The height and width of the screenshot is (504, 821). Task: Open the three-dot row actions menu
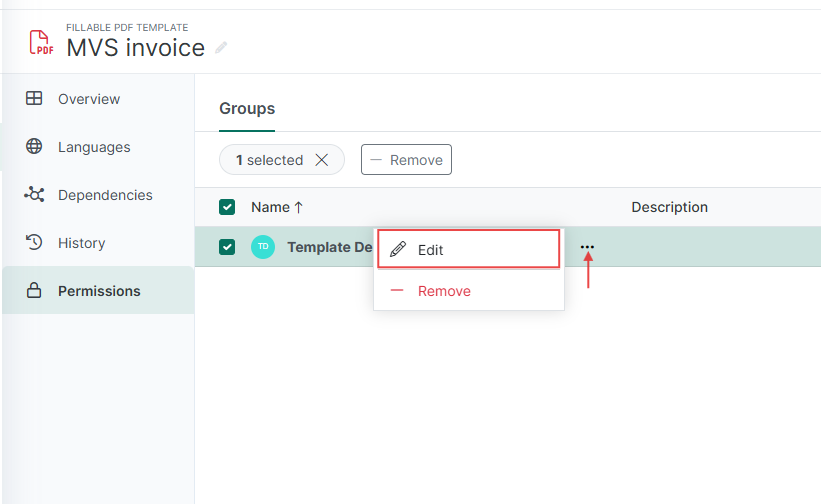[587, 248]
